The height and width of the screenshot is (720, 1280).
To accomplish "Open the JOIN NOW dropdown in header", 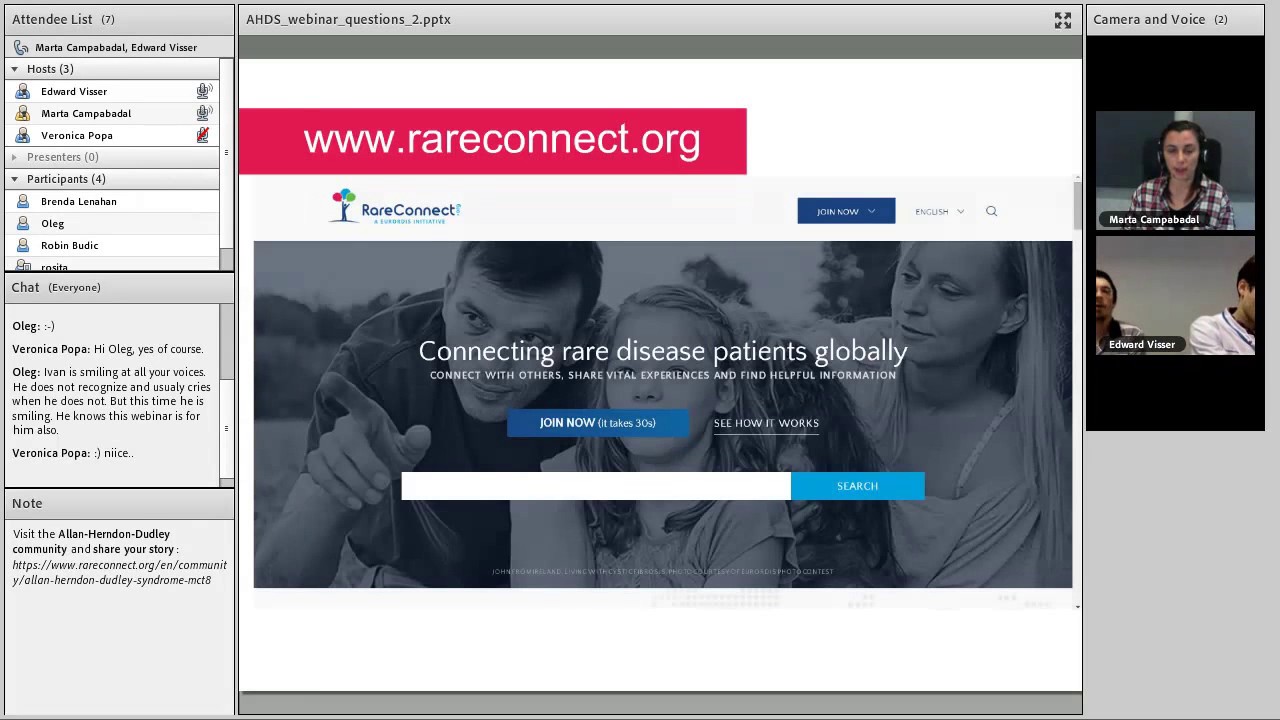I will coord(846,211).
